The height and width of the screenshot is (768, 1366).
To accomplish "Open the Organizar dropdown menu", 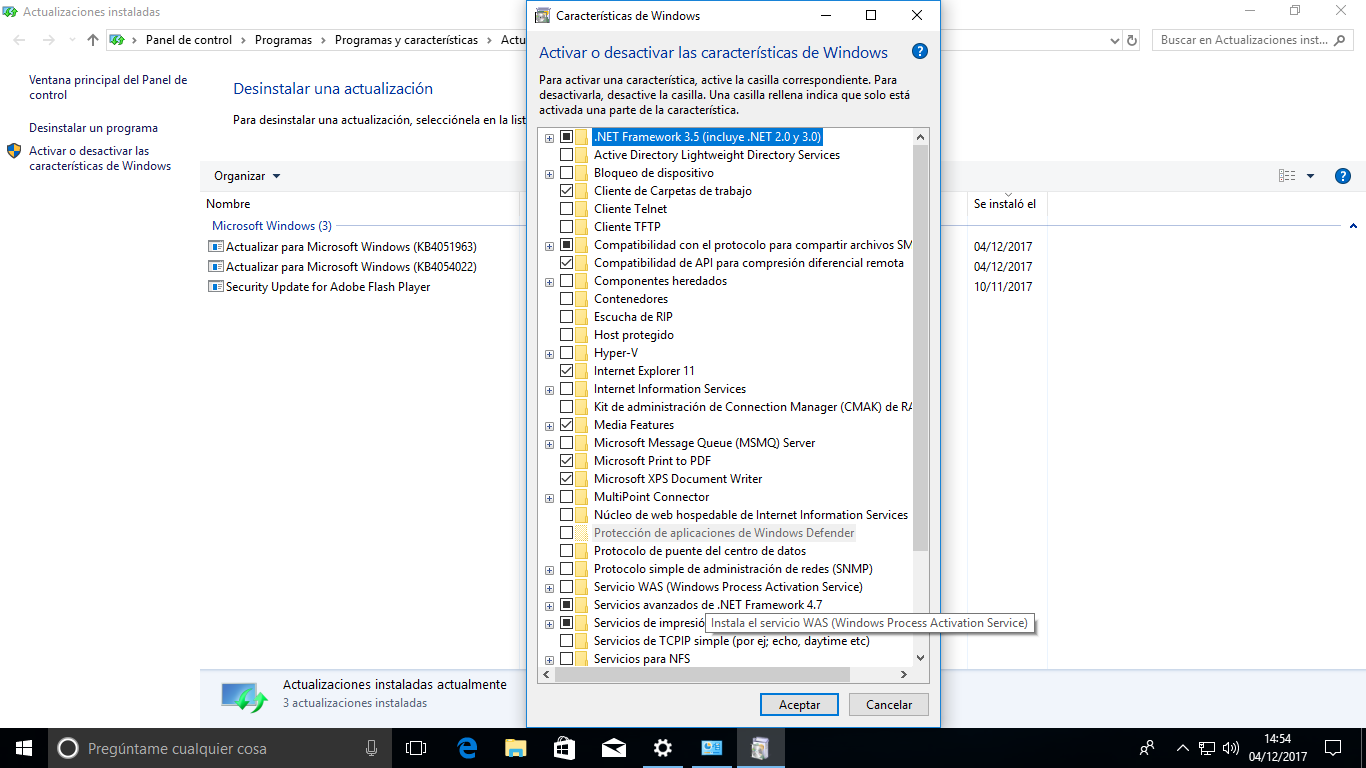I will [x=247, y=176].
